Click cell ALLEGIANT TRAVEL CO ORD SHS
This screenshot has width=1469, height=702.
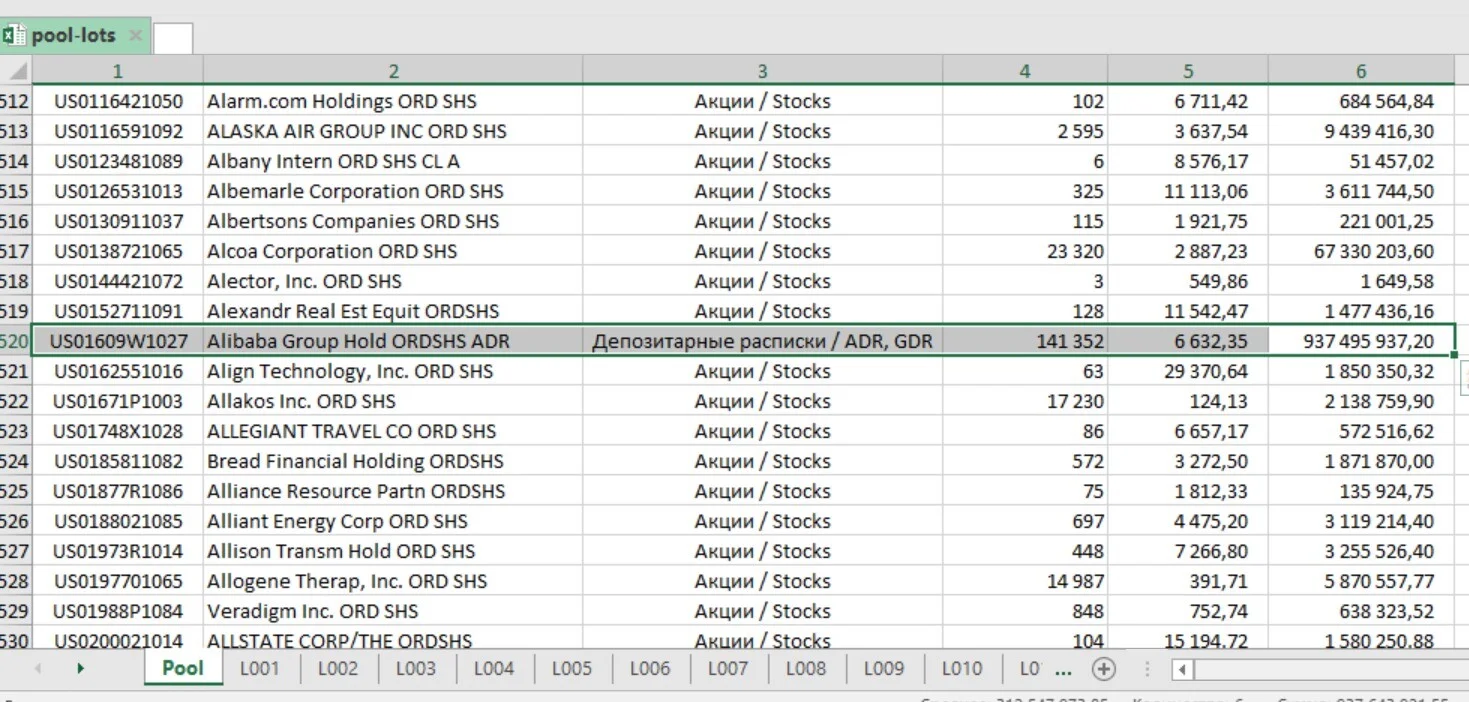[393, 431]
